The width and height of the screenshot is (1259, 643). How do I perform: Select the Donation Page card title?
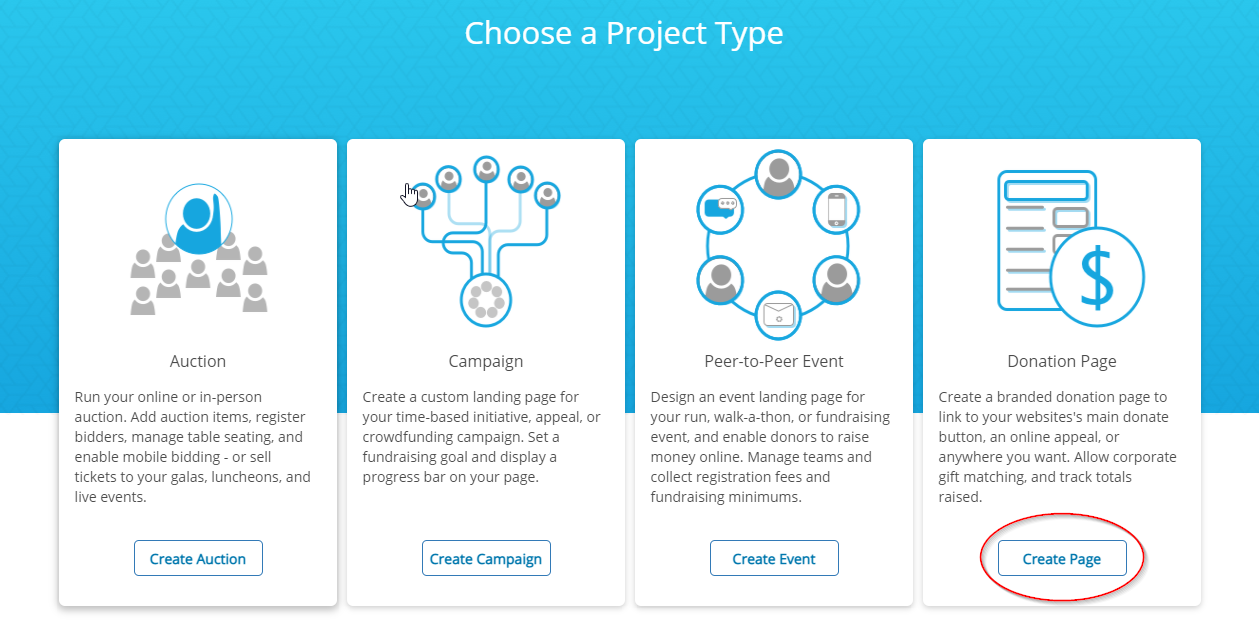coord(1062,361)
